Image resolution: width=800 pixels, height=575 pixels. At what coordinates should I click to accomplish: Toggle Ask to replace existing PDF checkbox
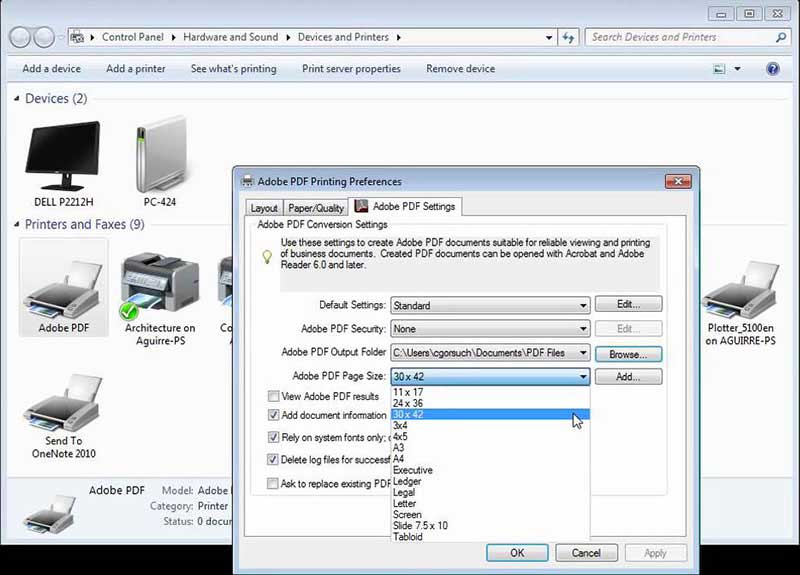click(273, 483)
